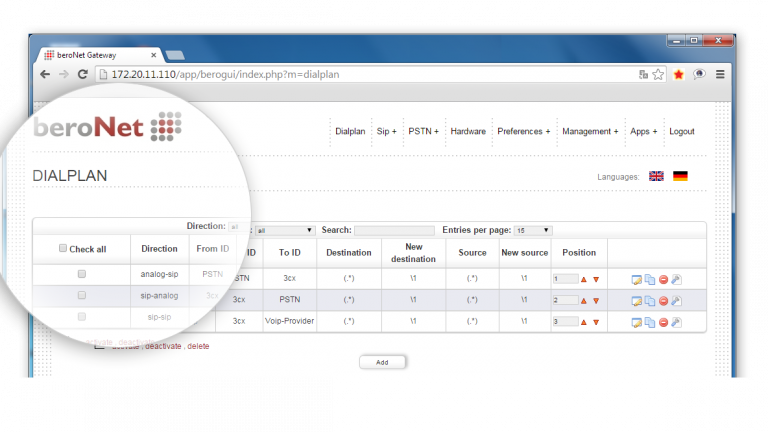The width and height of the screenshot is (768, 432).
Task: Open wrench settings for Voip-Provider entry
Action: point(676,323)
